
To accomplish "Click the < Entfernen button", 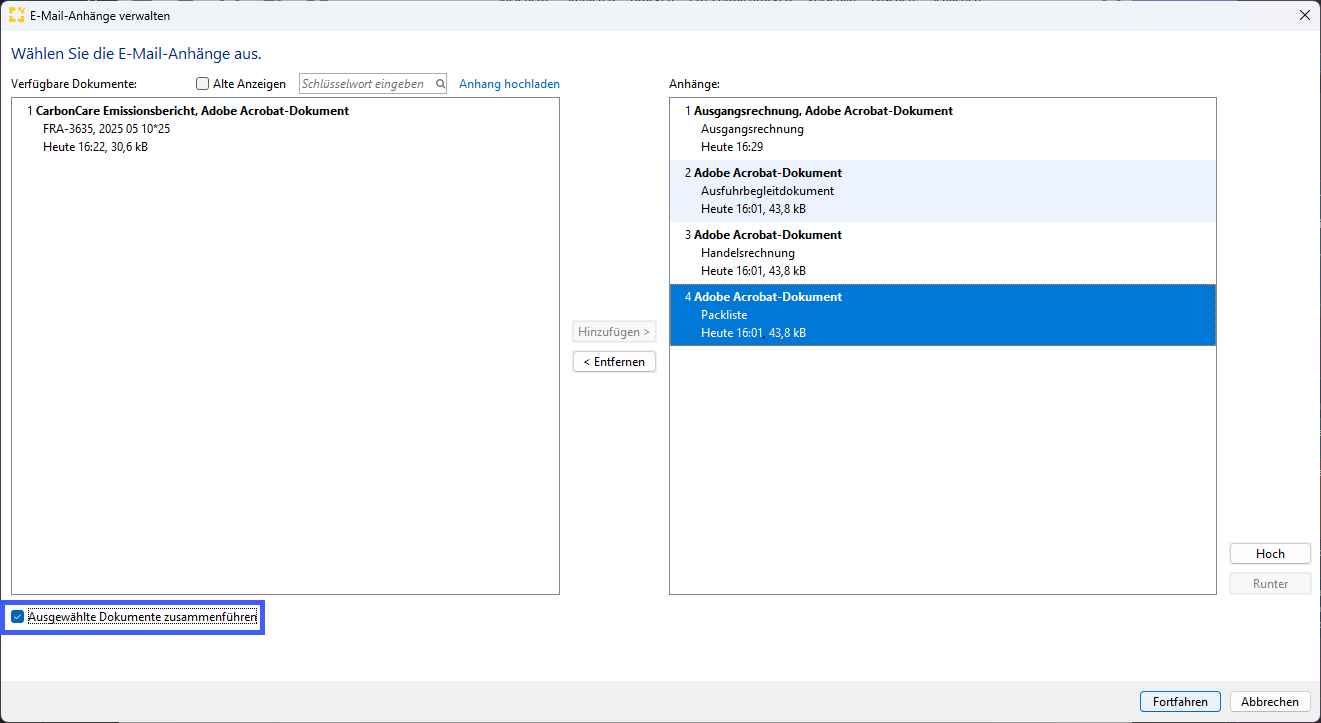I will click(x=614, y=361).
